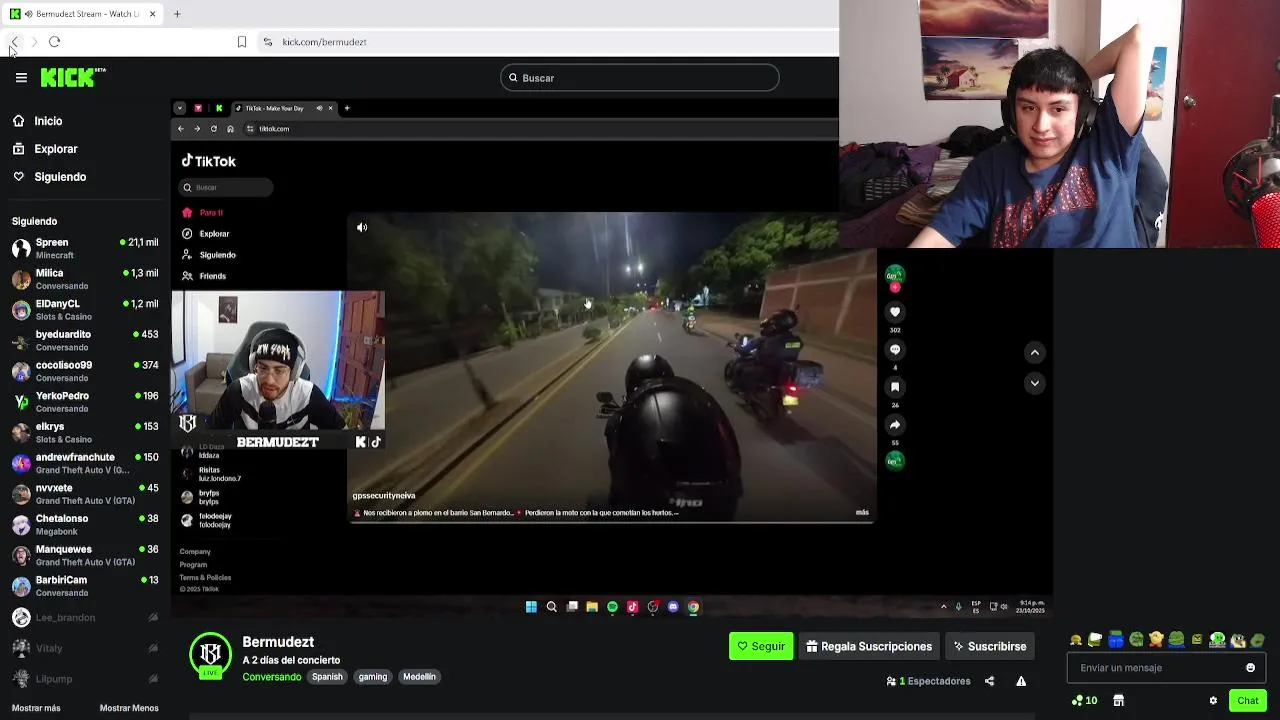Pick the first emote in the chat row
This screenshot has height=720, width=1280.
coord(1076,640)
